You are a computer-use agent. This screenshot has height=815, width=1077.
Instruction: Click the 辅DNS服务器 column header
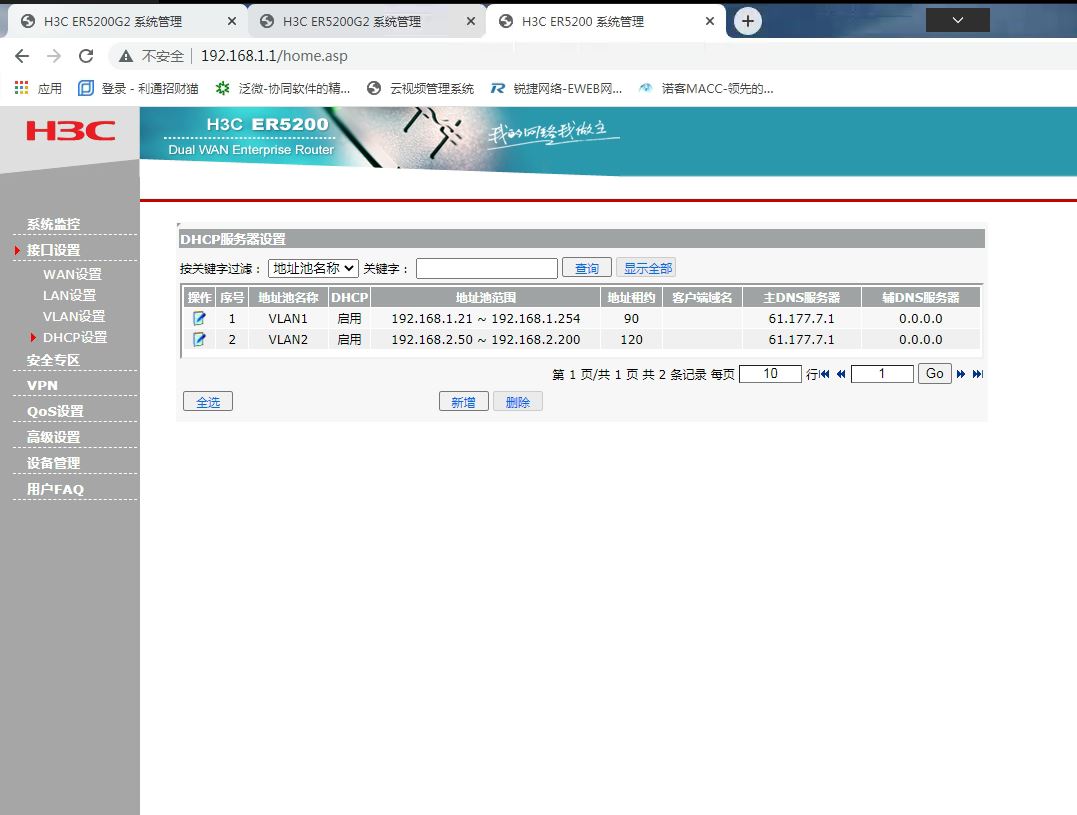(x=920, y=297)
